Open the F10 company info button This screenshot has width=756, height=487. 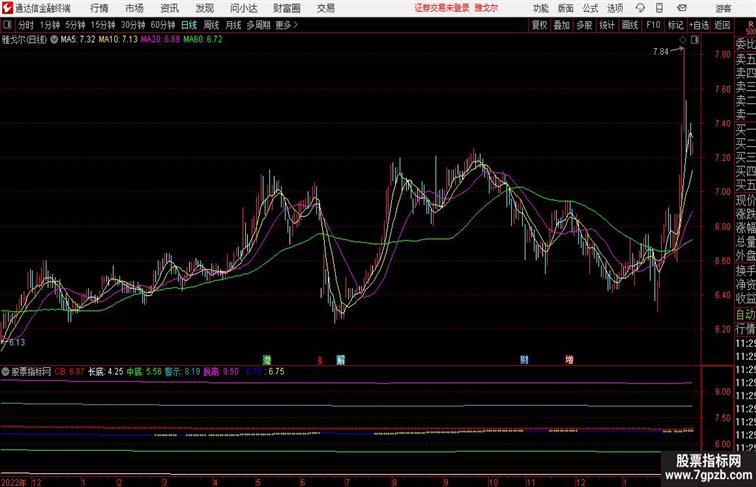click(x=653, y=25)
